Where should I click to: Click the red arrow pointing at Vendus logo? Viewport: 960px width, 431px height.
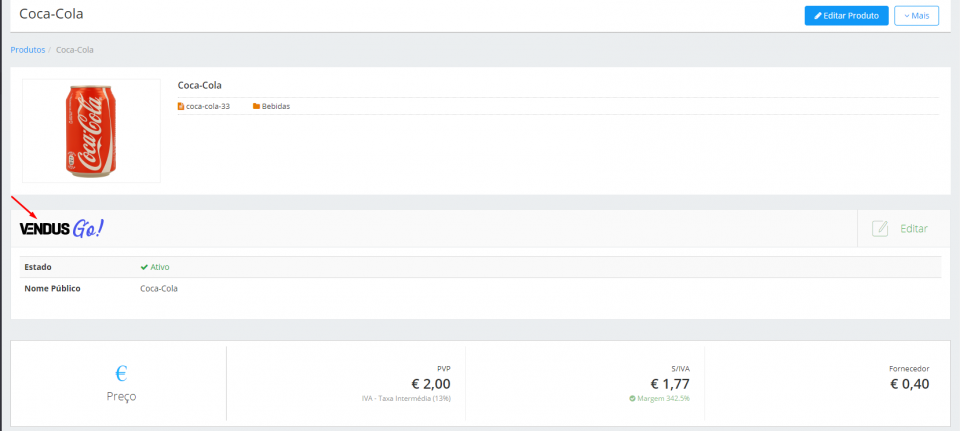[x=26, y=207]
